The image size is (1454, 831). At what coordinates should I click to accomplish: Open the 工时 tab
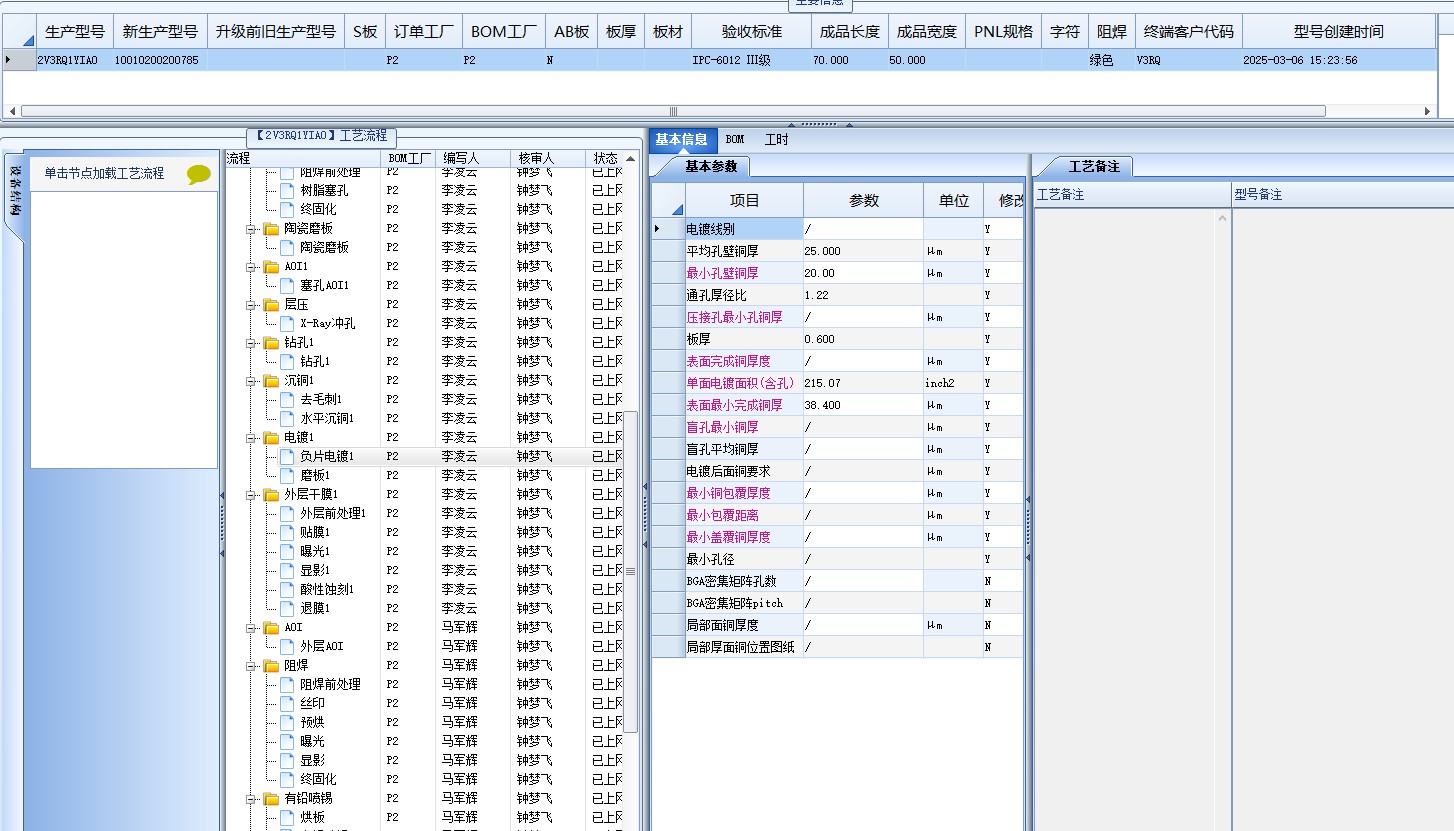click(777, 140)
